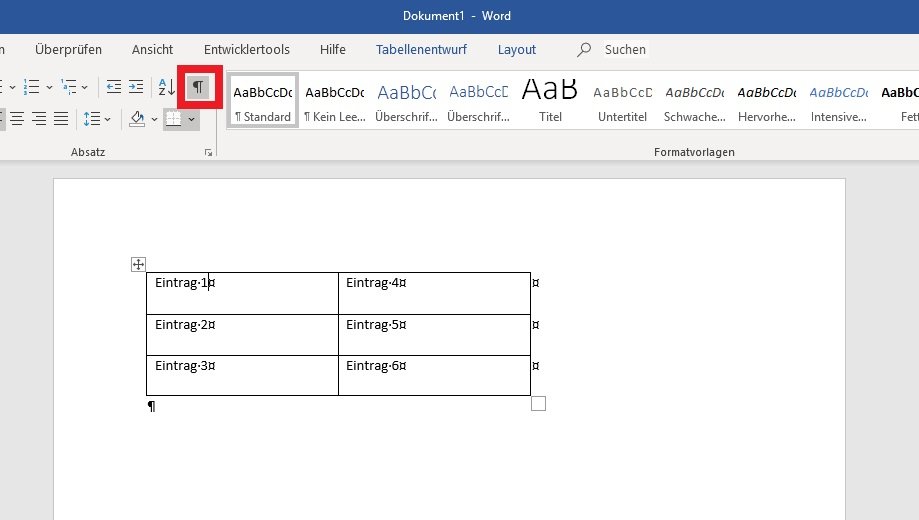
Task: Click the cell containing Eintrag 3
Action: pos(242,375)
